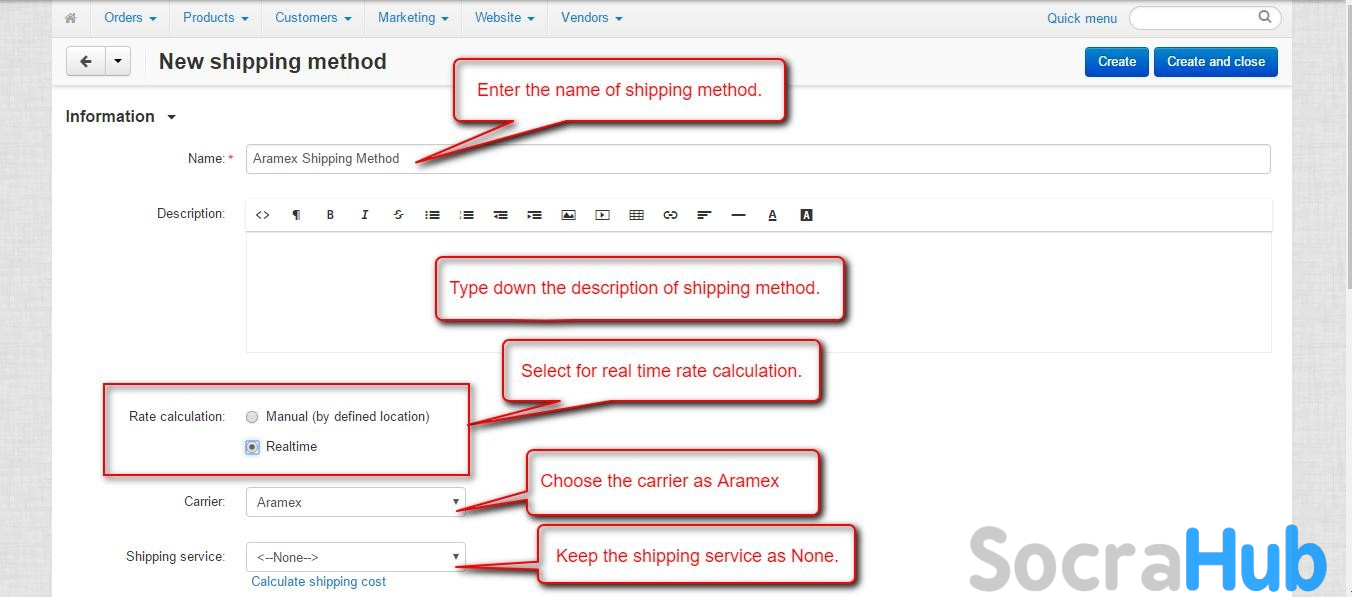This screenshot has height=597, width=1352.
Task: Insert an image into the description
Action: [x=568, y=215]
